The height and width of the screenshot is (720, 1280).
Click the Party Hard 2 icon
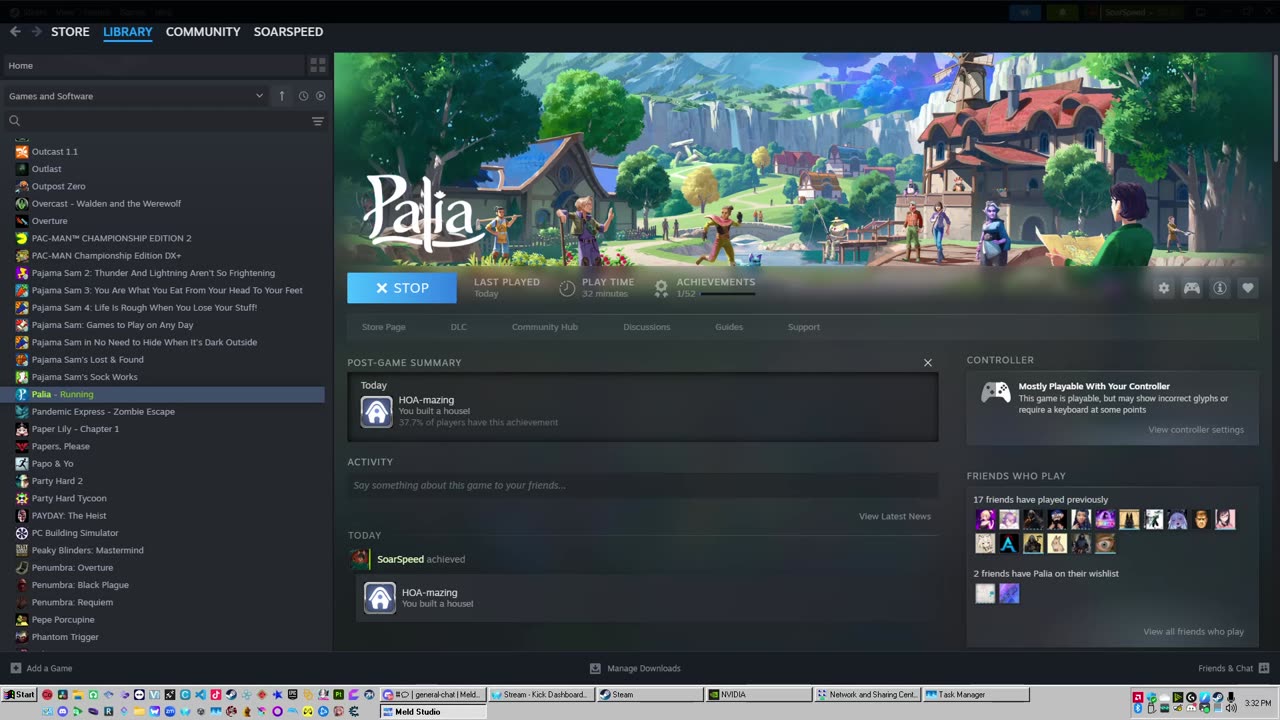click(x=22, y=481)
